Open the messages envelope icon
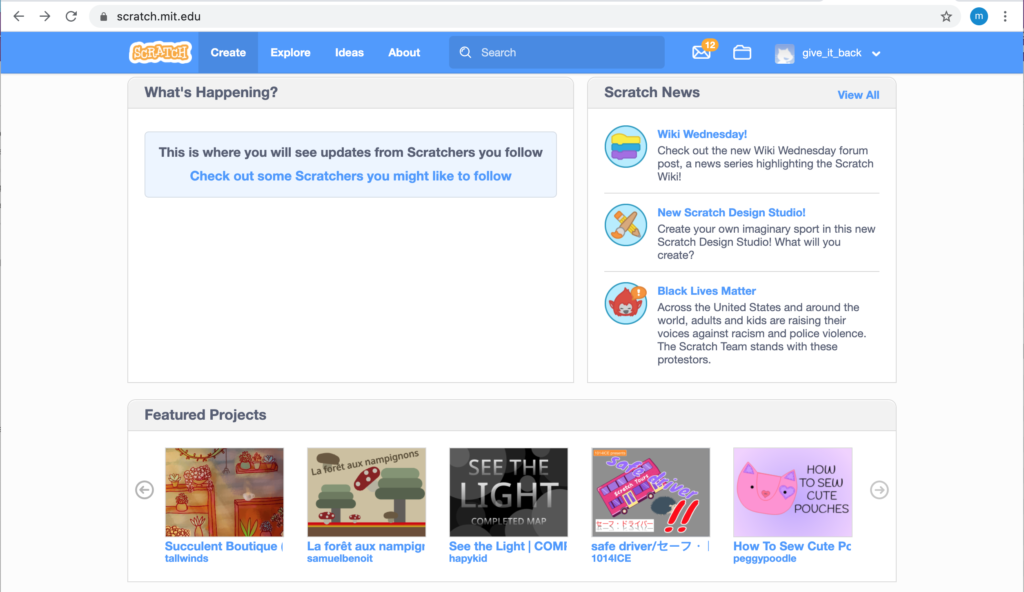1024x592 pixels. (x=702, y=53)
